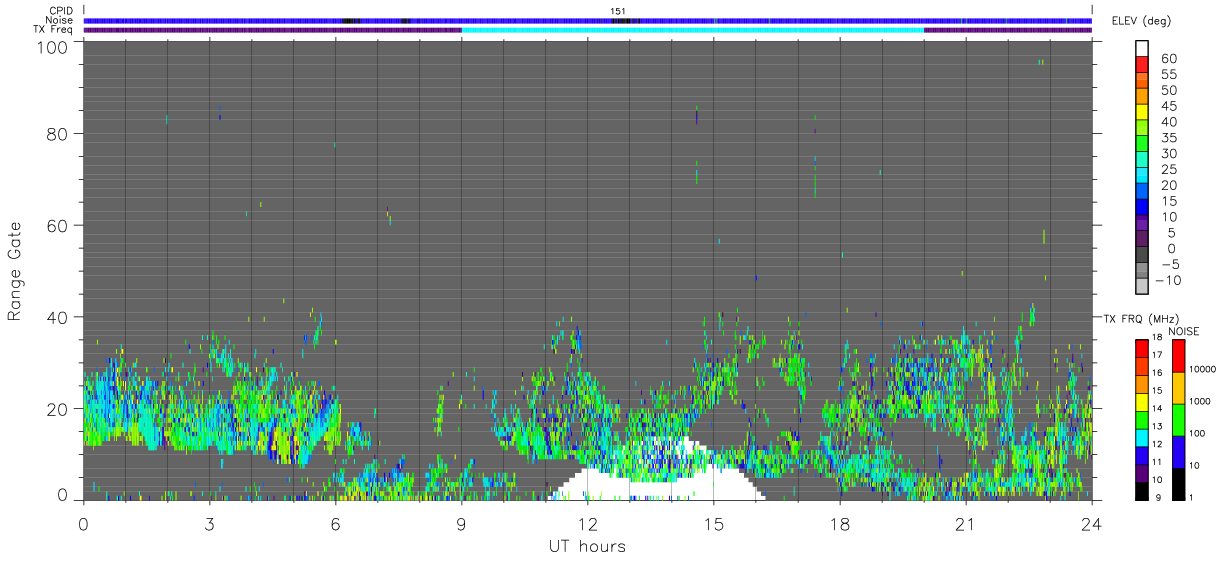Choose the blue 11–12 MHz TX FRQ swatch
The width and height of the screenshot is (1228, 567).
pyautogui.click(x=1142, y=454)
